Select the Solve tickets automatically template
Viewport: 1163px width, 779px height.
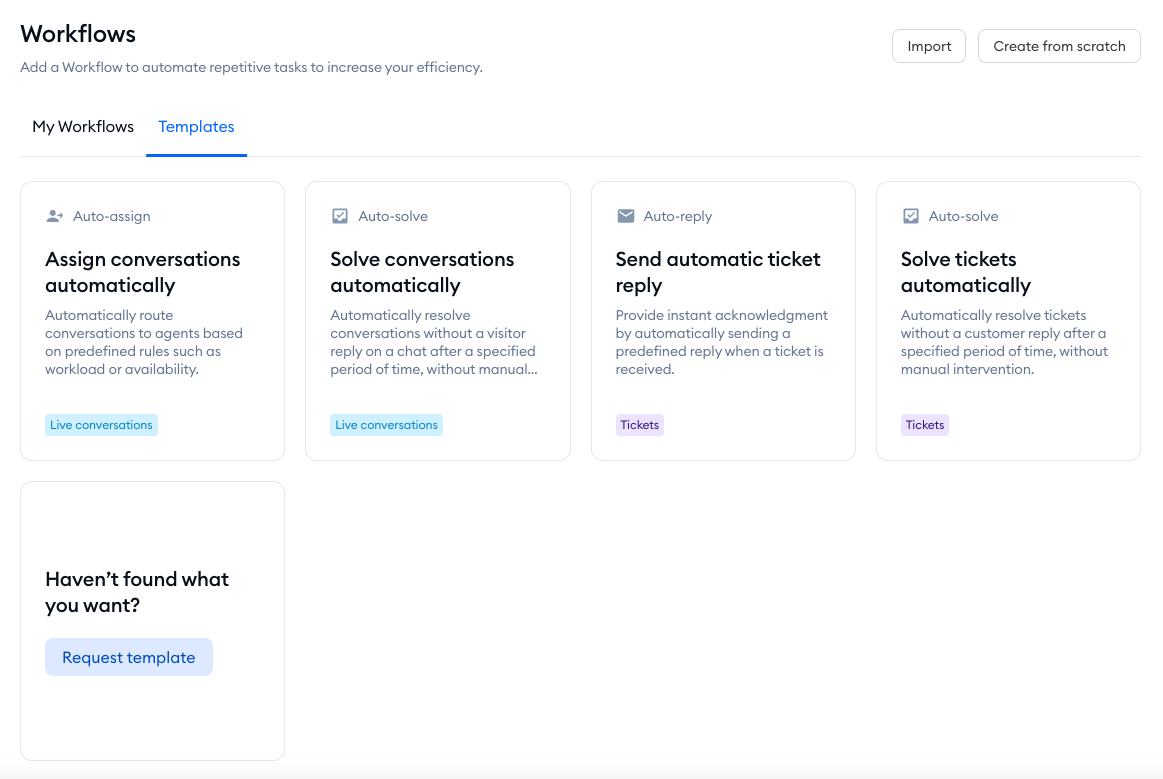point(965,272)
